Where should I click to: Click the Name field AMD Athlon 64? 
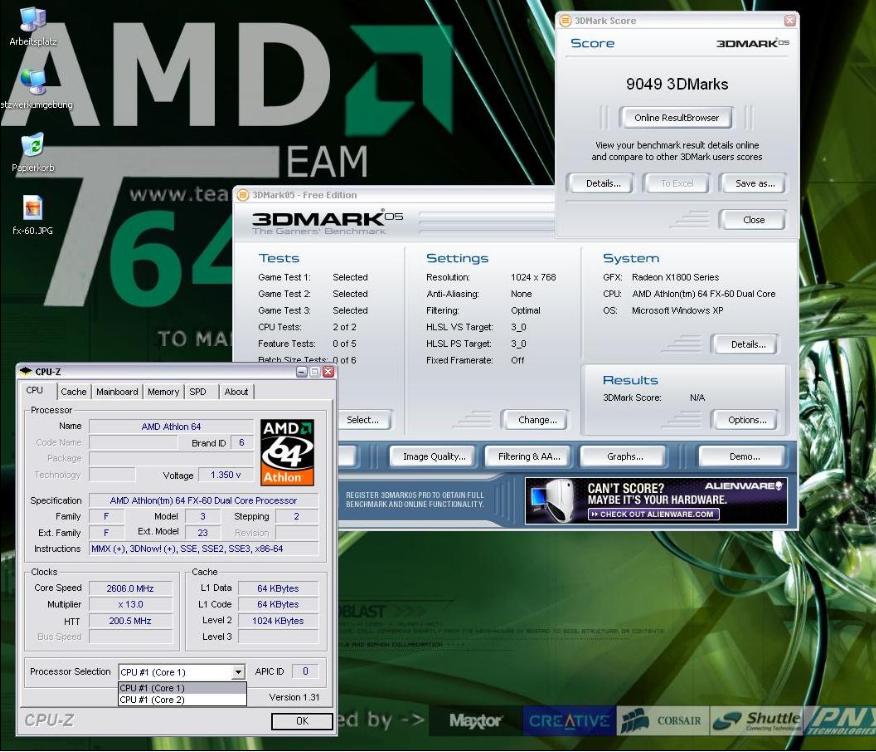click(x=171, y=426)
